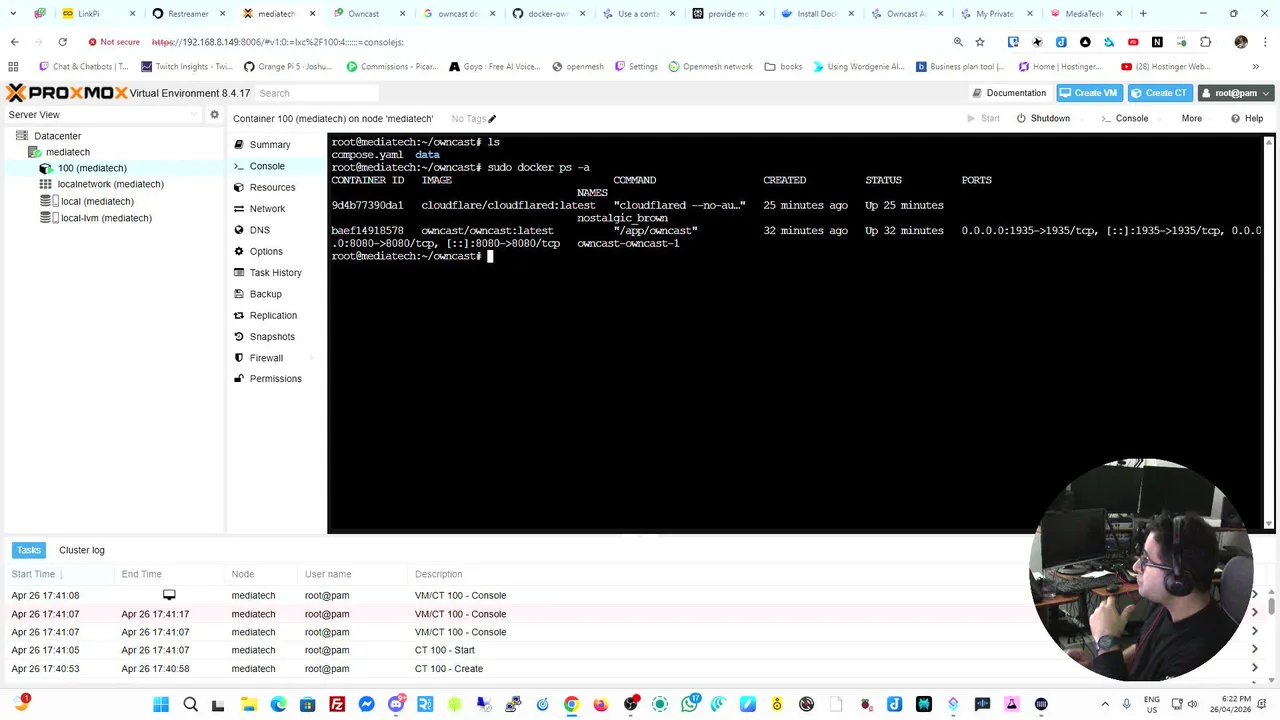The width and height of the screenshot is (1280, 720).
Task: Click the localnetwork grid icon
Action: [46, 184]
